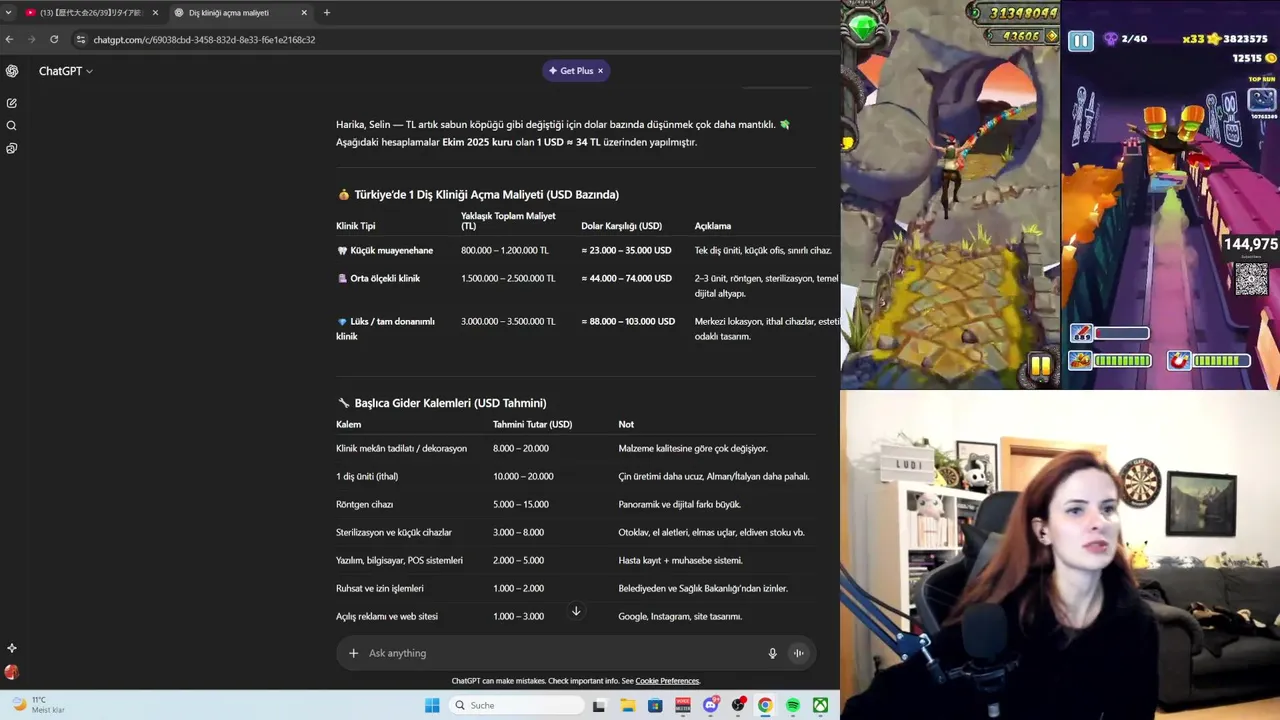Image resolution: width=1280 pixels, height=720 pixels.
Task: View site information icon in address bar
Action: point(81,40)
